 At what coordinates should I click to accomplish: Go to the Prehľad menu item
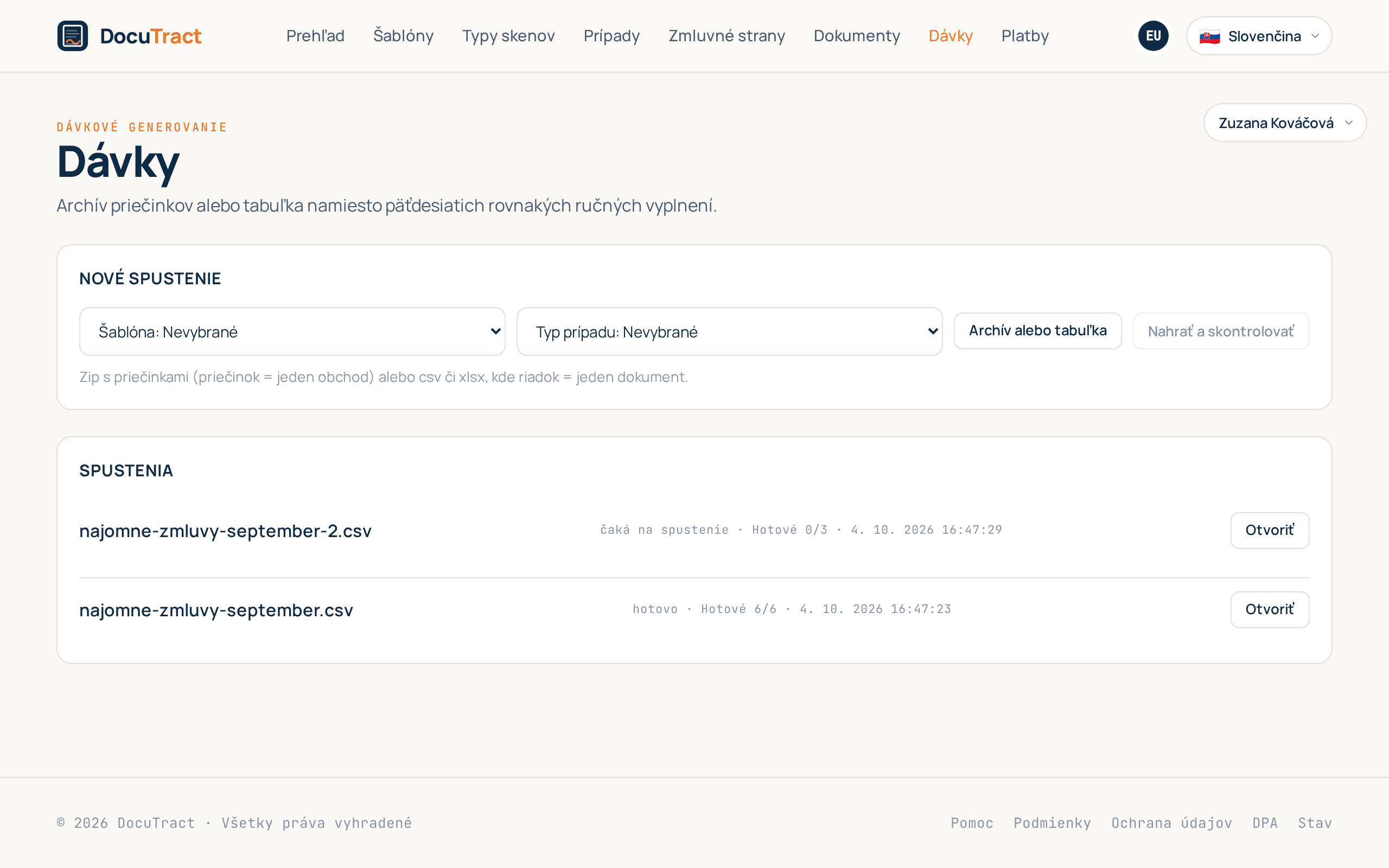coord(315,36)
